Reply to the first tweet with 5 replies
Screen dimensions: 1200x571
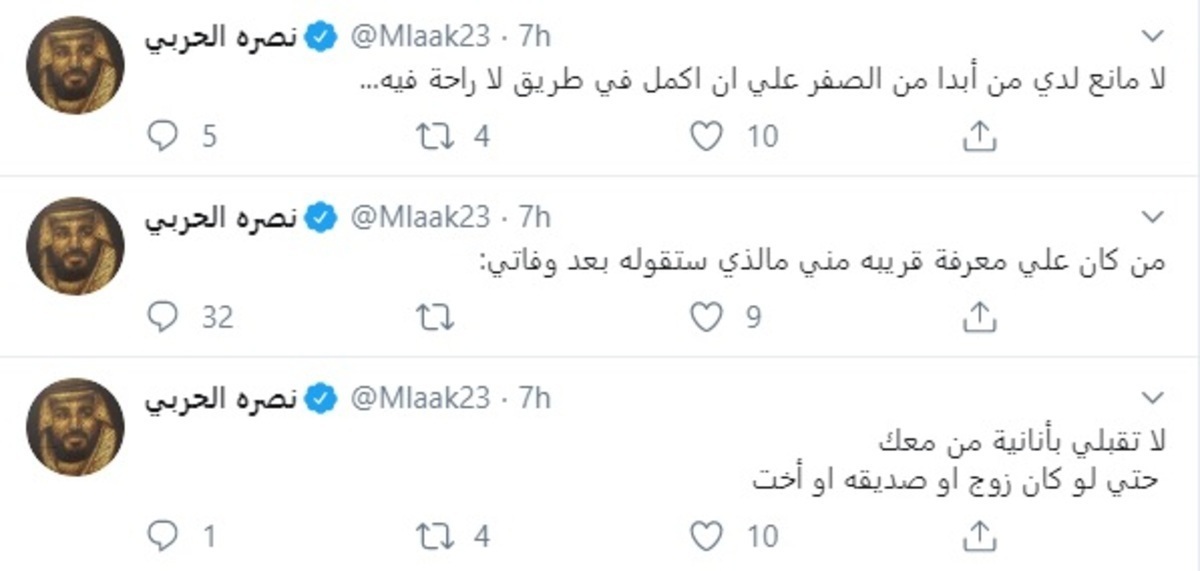(162, 136)
